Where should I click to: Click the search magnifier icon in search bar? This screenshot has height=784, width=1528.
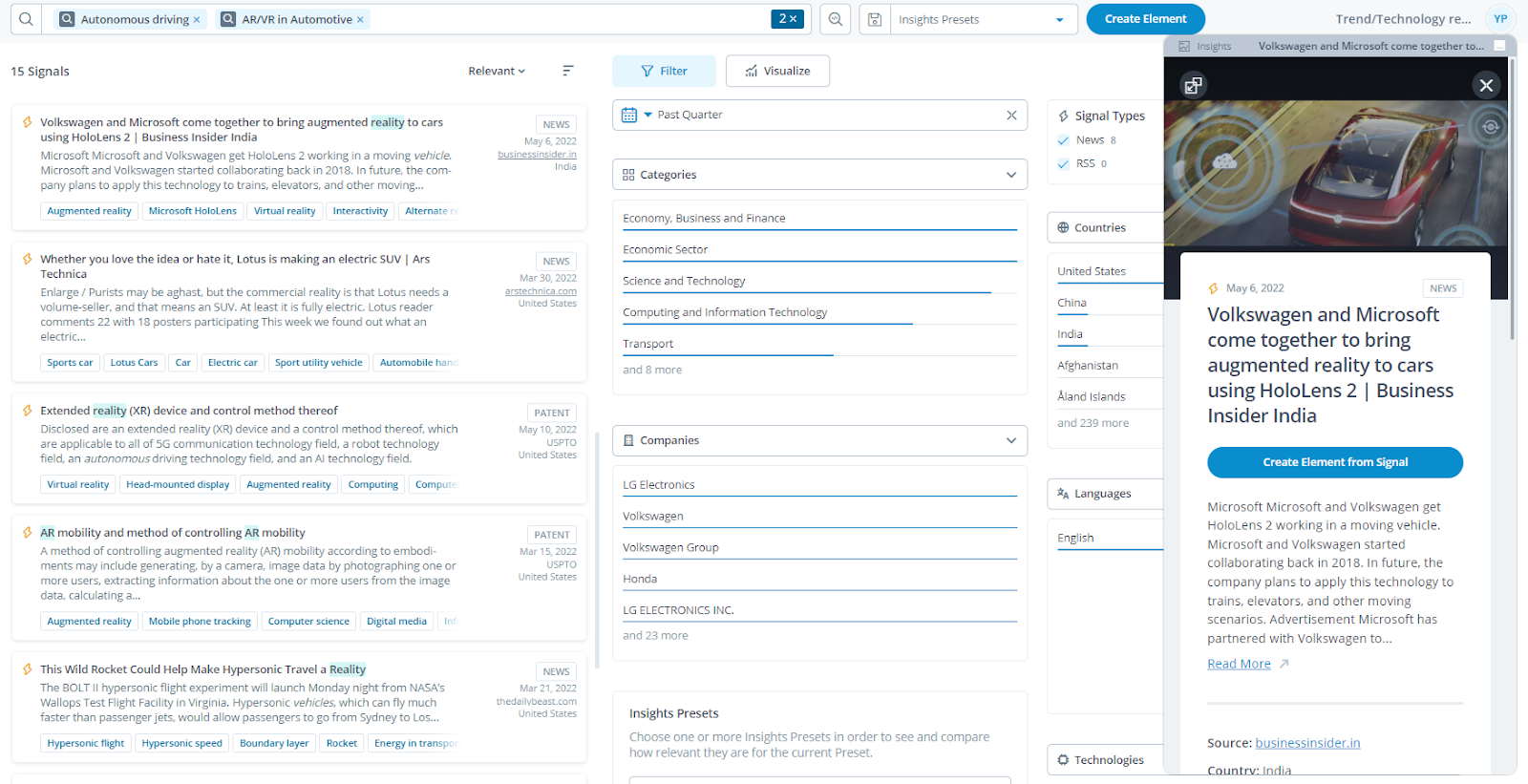click(x=26, y=19)
